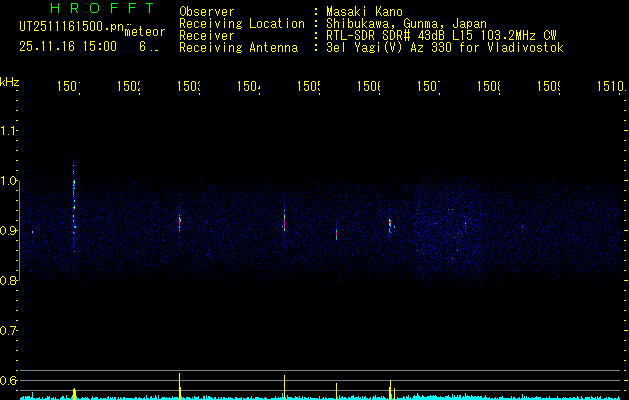Click the 0.8 kHz frequency axis label
This screenshot has width=629, height=400.
pos(9,280)
